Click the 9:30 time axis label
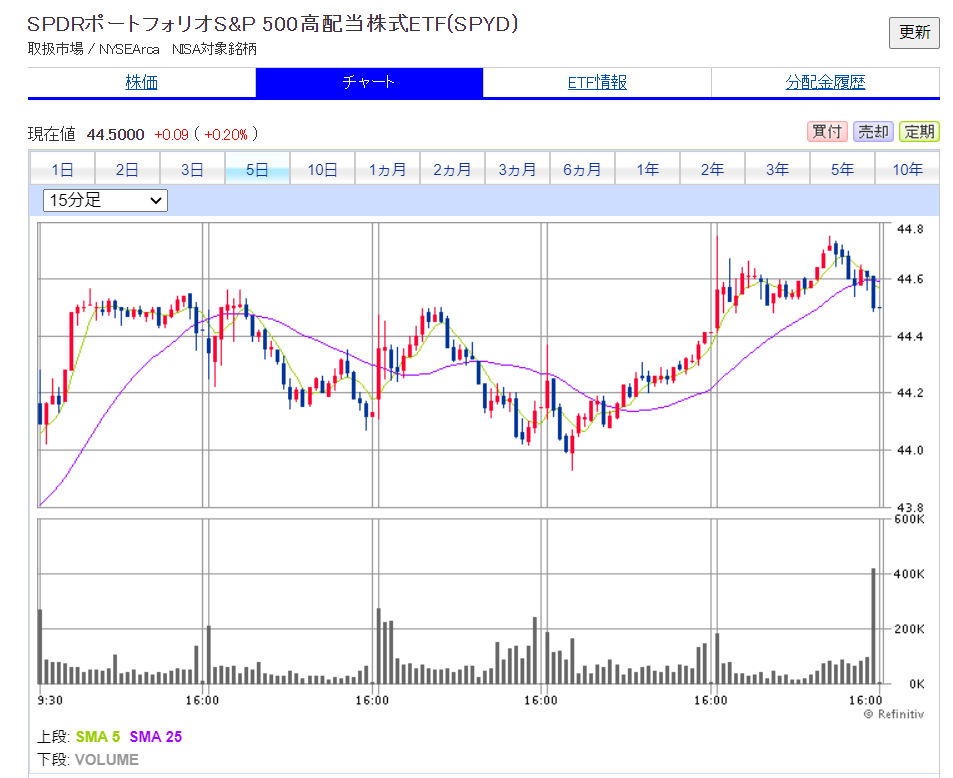This screenshot has height=778, width=953. tap(50, 701)
